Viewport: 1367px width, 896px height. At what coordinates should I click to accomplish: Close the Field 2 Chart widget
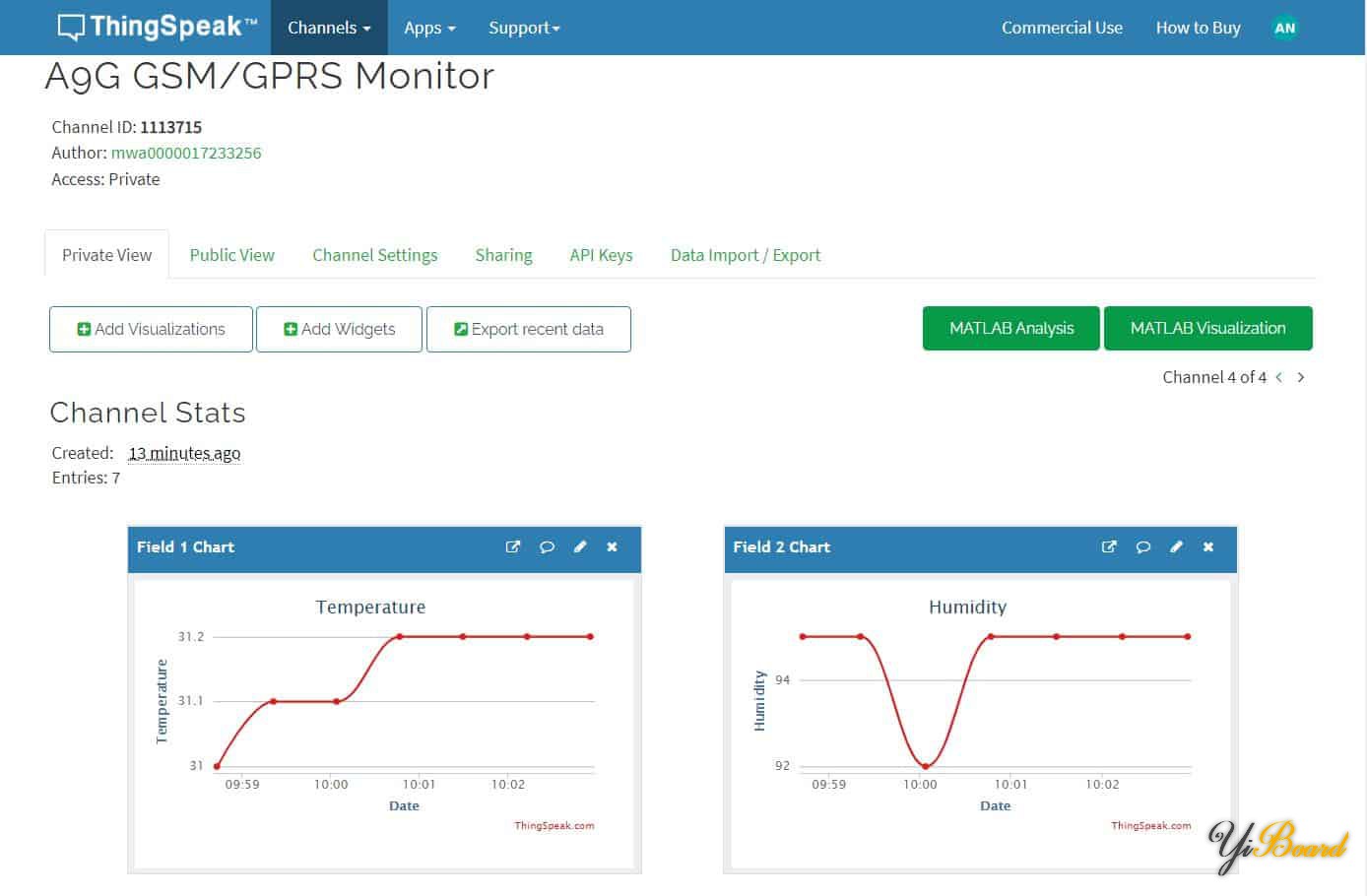coord(1208,547)
